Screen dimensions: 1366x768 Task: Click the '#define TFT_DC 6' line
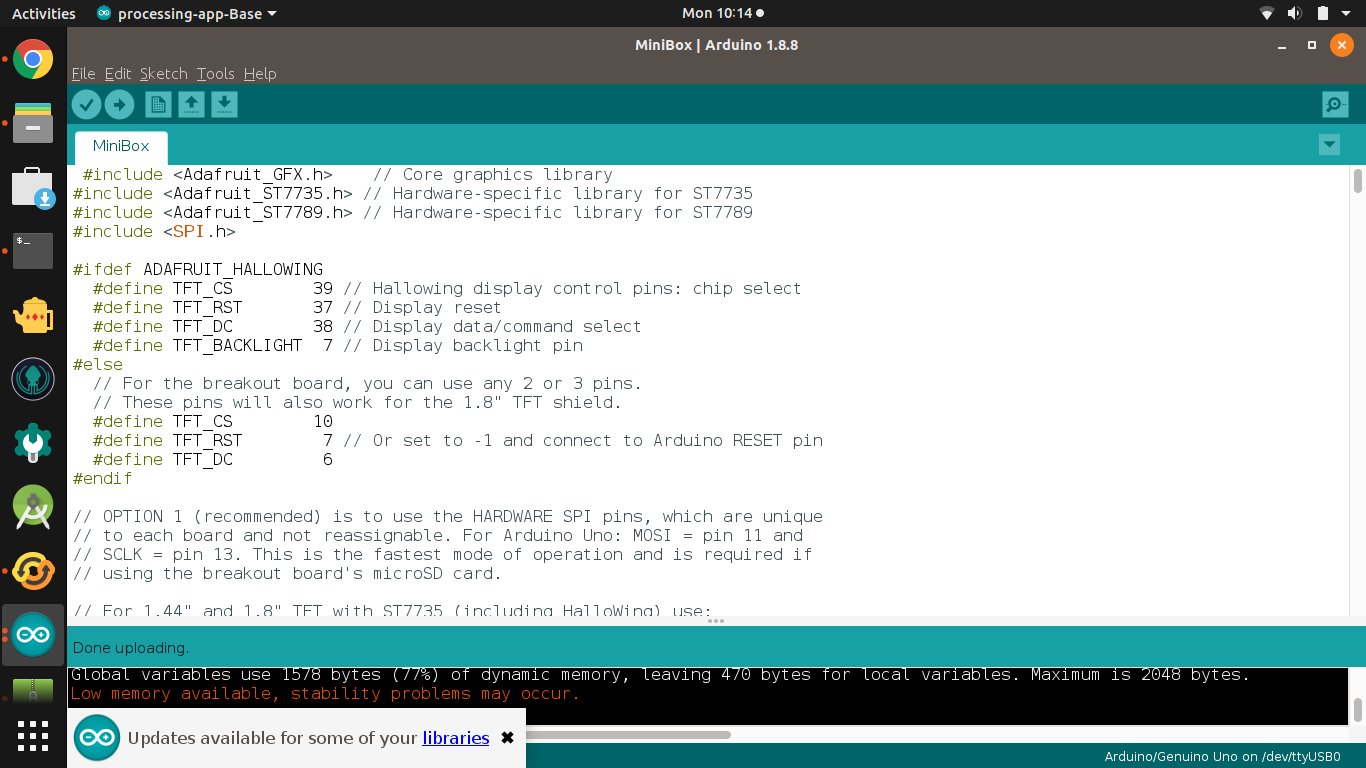click(213, 459)
